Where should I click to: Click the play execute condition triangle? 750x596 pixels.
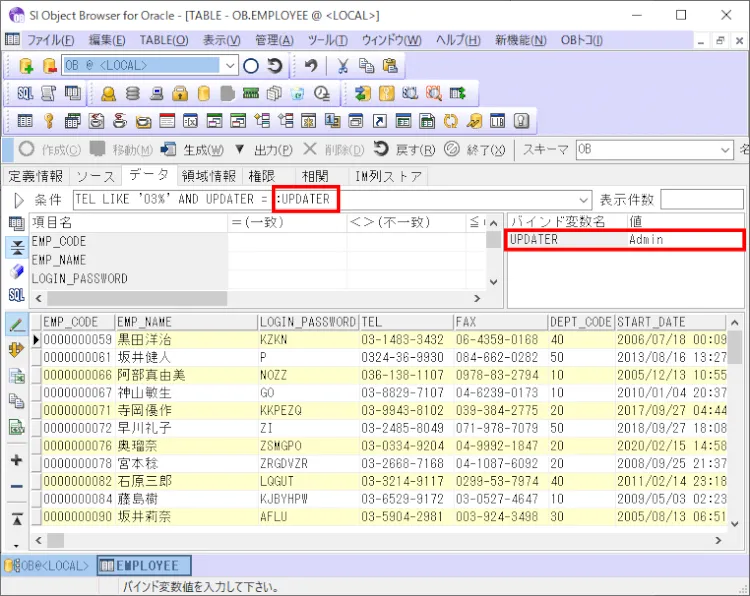tap(19, 200)
